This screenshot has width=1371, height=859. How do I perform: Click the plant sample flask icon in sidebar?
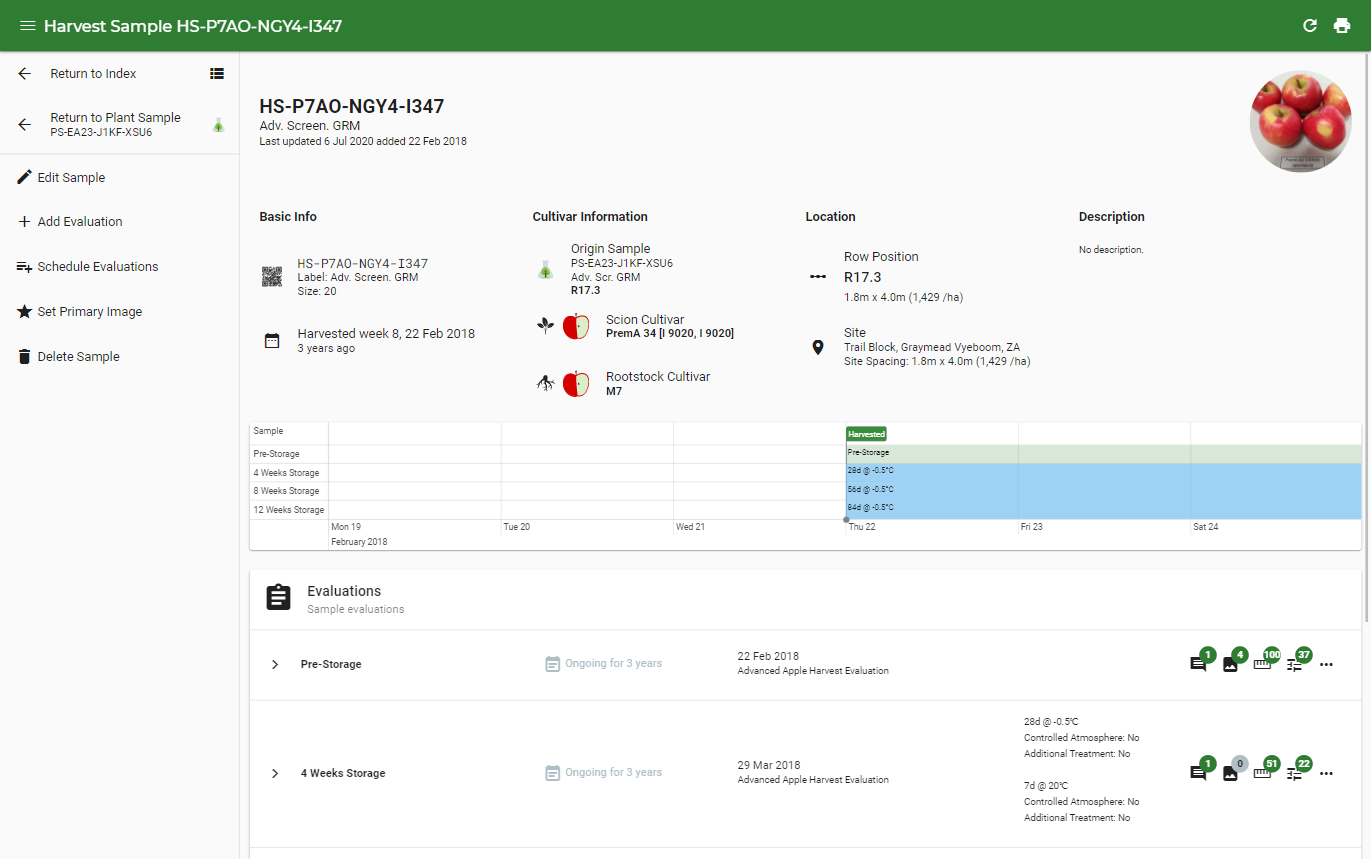[218, 125]
